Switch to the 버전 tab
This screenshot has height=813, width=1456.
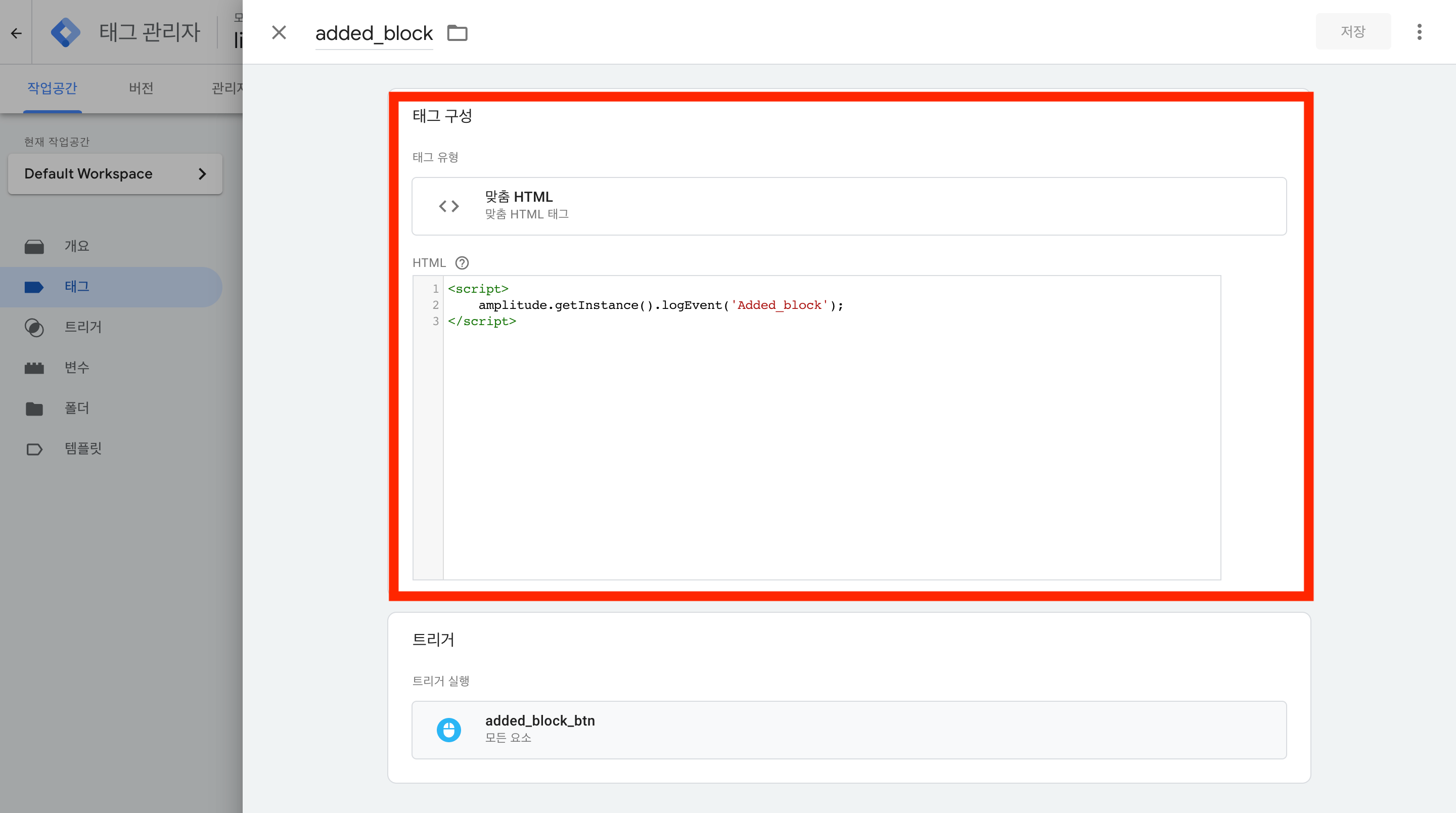(141, 88)
